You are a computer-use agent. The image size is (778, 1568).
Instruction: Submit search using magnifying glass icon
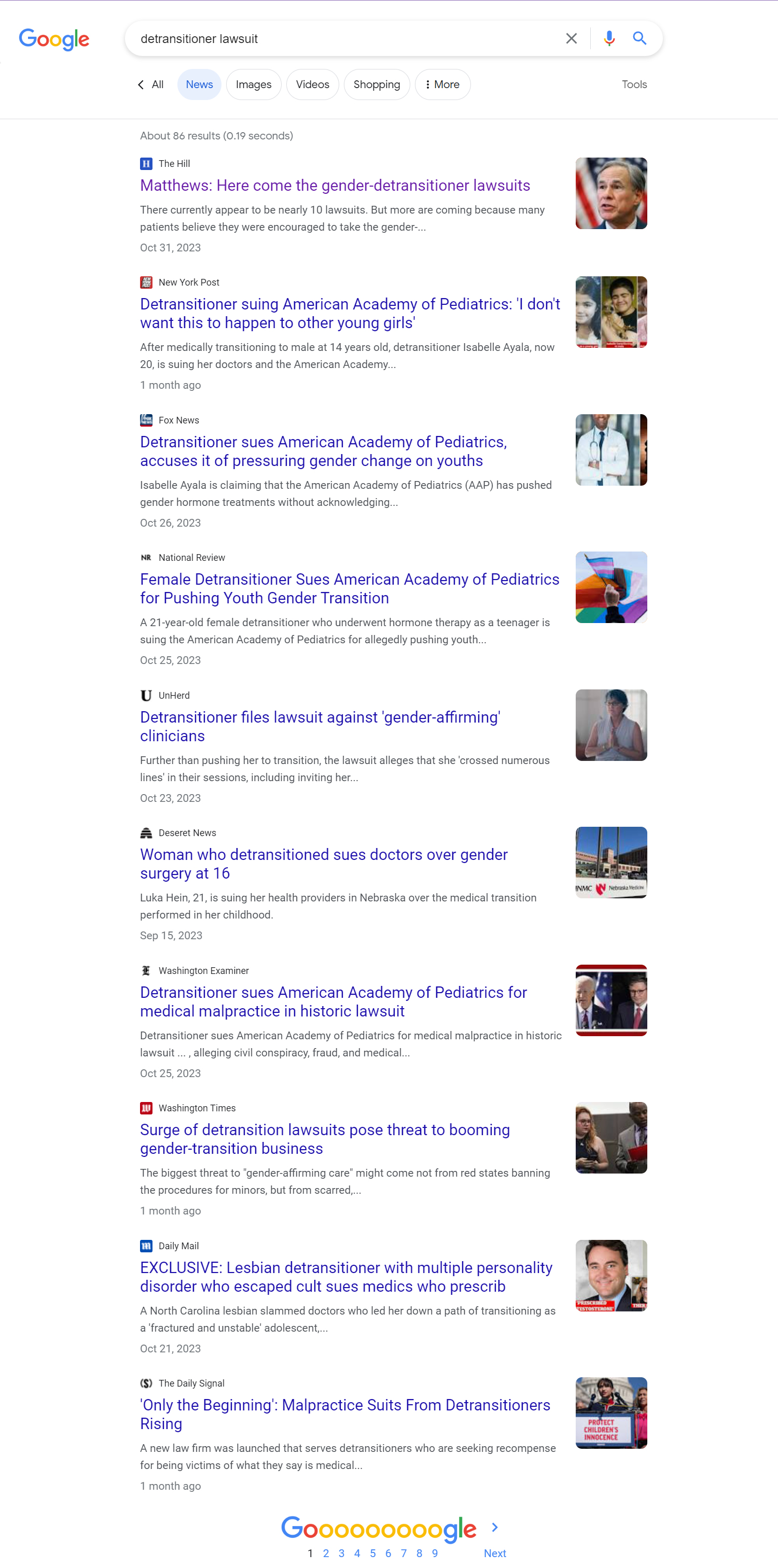[639, 38]
